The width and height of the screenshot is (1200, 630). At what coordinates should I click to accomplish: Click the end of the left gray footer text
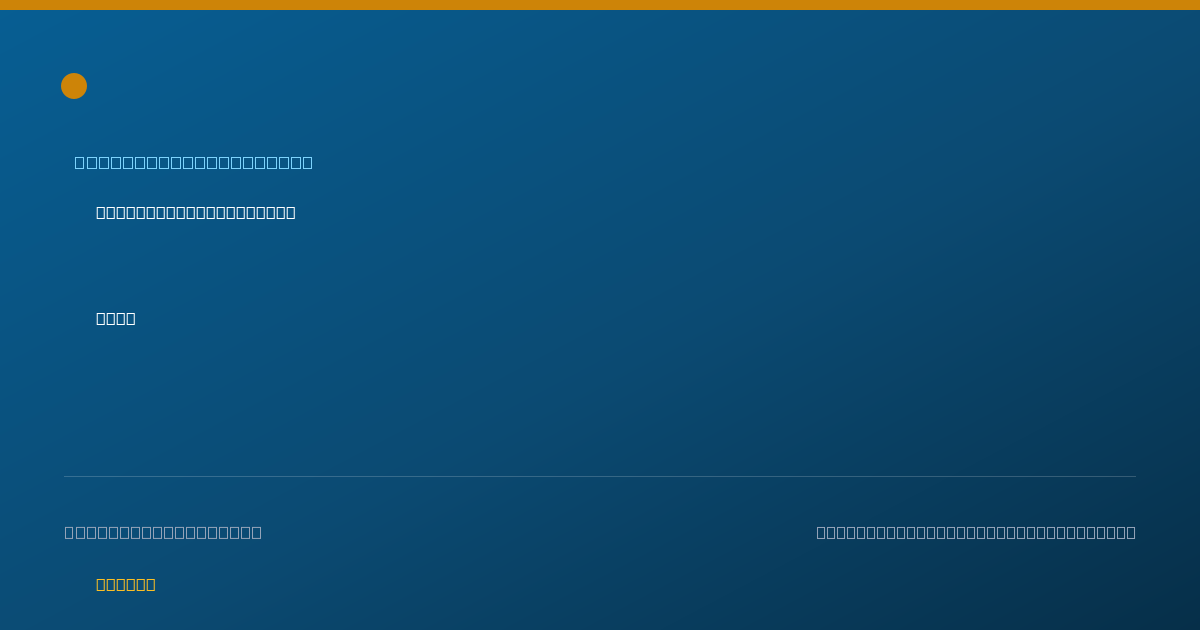[x=258, y=532]
